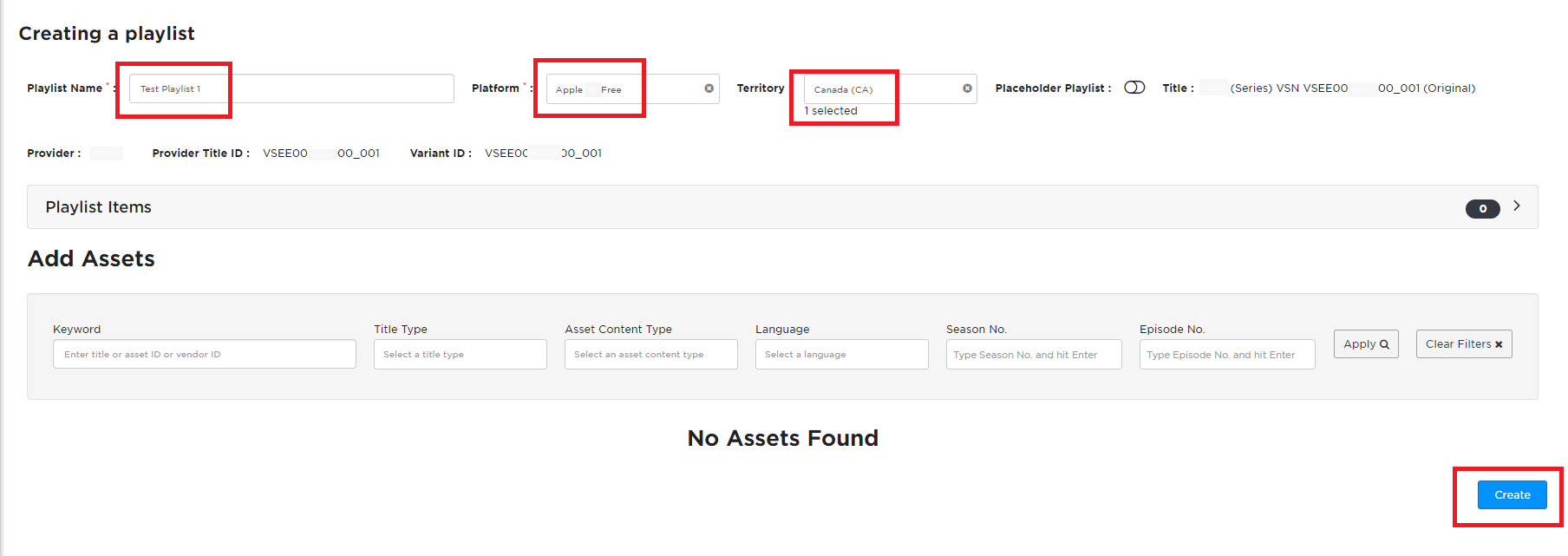
Task: Click the Provider Title ID label
Action: (201, 153)
